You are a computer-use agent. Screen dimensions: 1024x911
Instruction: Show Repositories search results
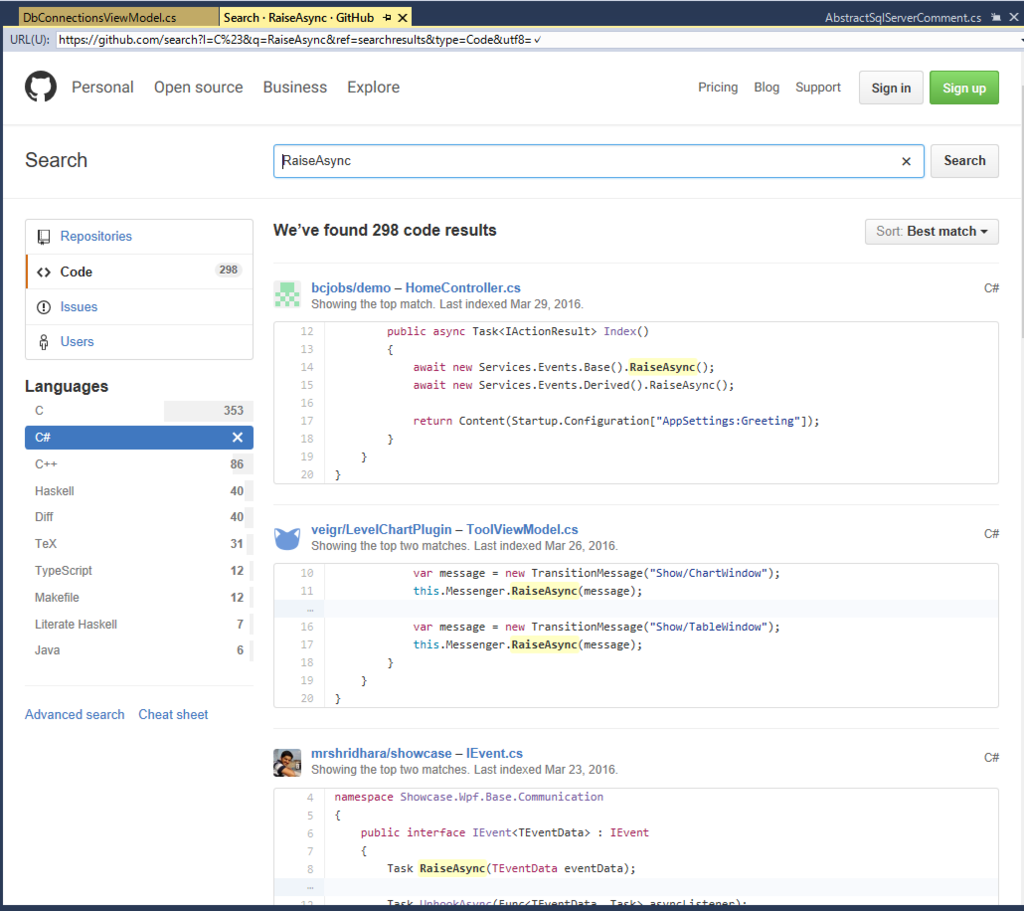tap(96, 236)
